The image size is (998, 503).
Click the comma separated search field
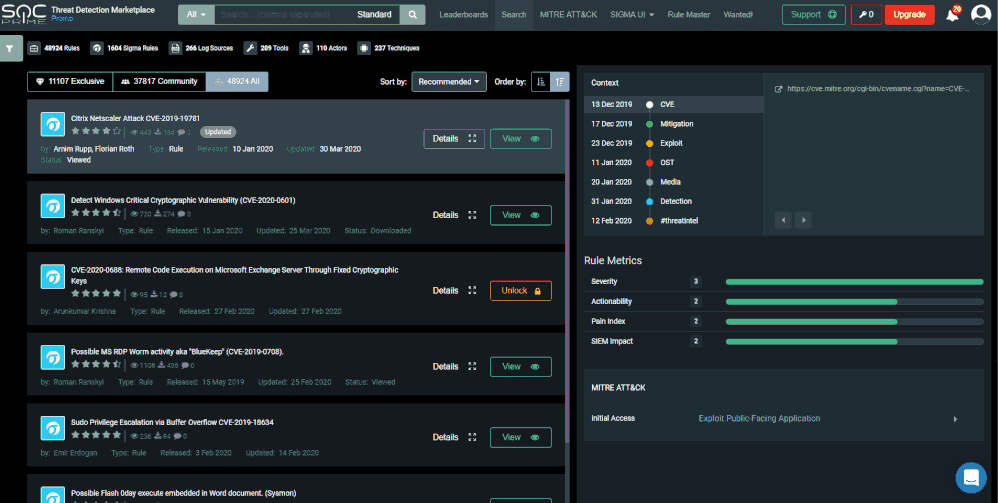pyautogui.click(x=282, y=15)
